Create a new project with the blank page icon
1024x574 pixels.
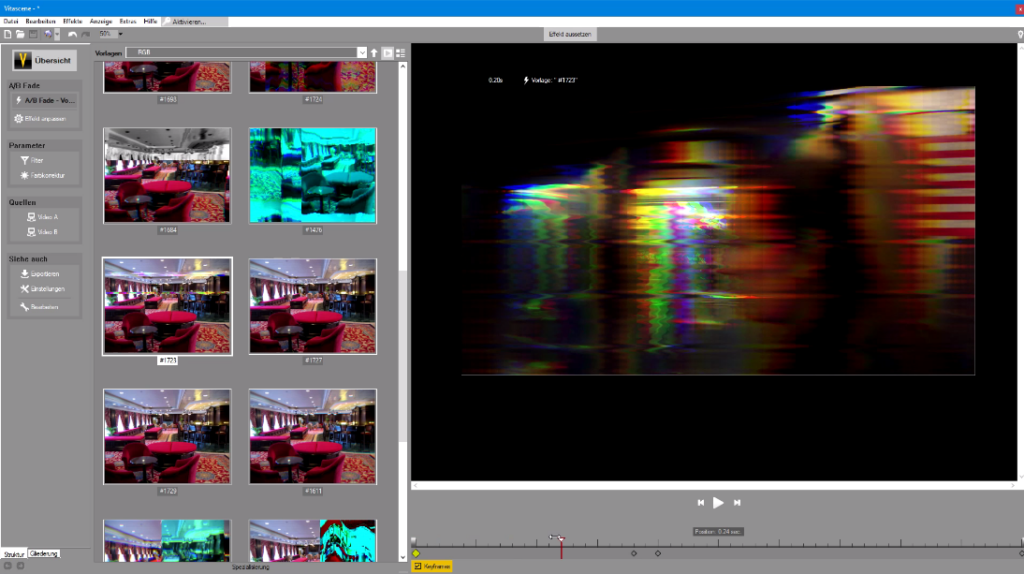[8, 34]
